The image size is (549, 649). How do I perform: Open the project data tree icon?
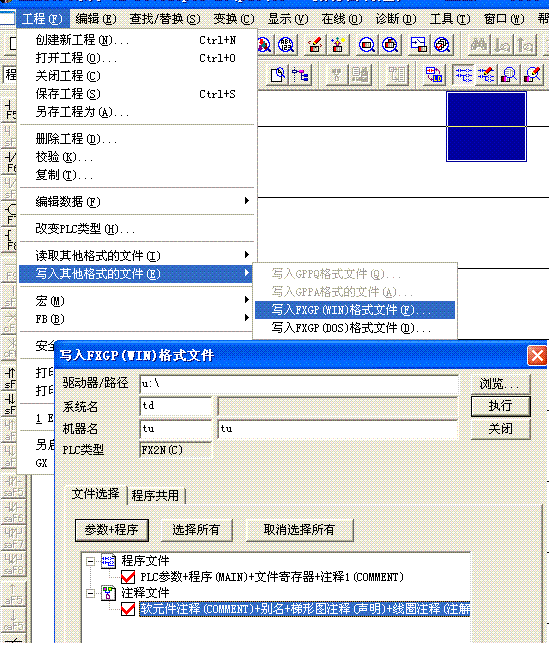300,75
